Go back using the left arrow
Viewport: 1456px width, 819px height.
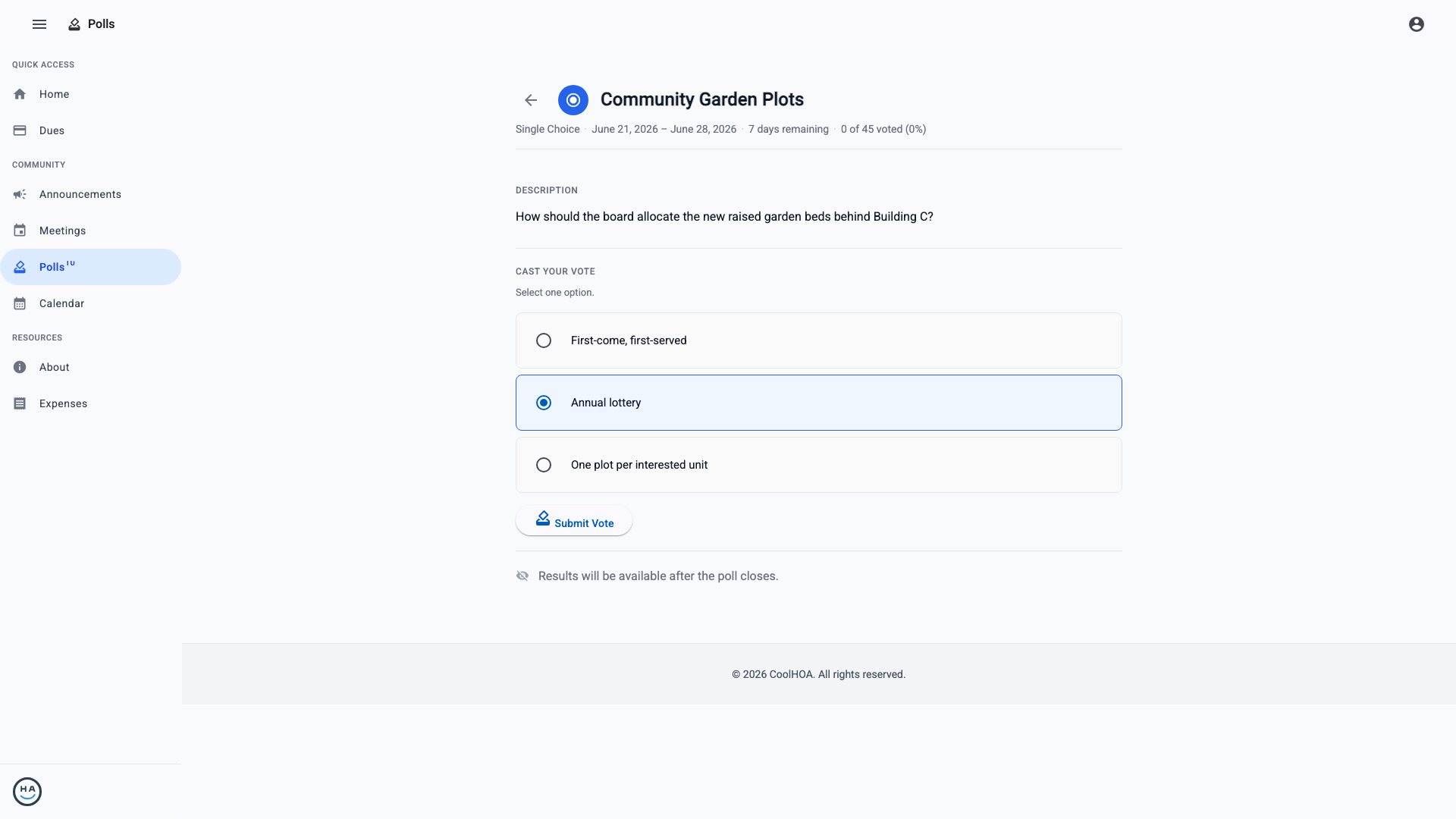click(x=531, y=100)
